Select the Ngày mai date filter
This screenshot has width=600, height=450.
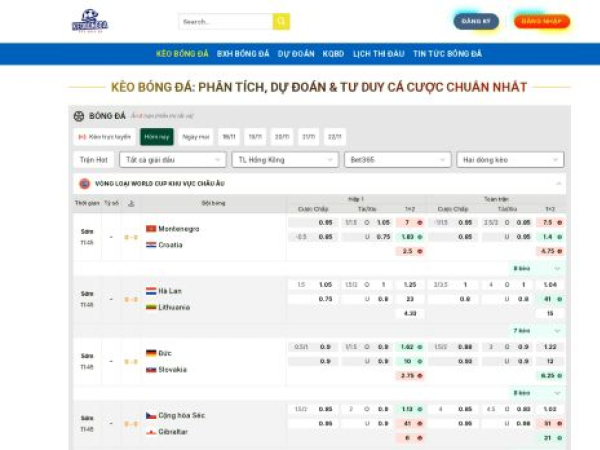[x=196, y=136]
